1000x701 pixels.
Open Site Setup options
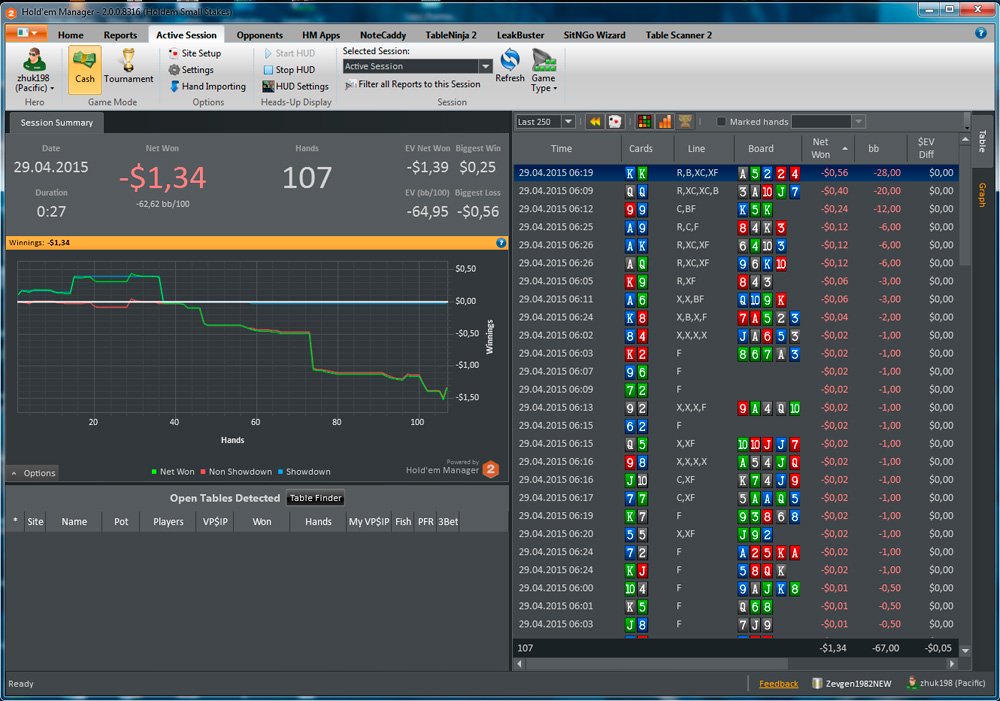[x=195, y=53]
